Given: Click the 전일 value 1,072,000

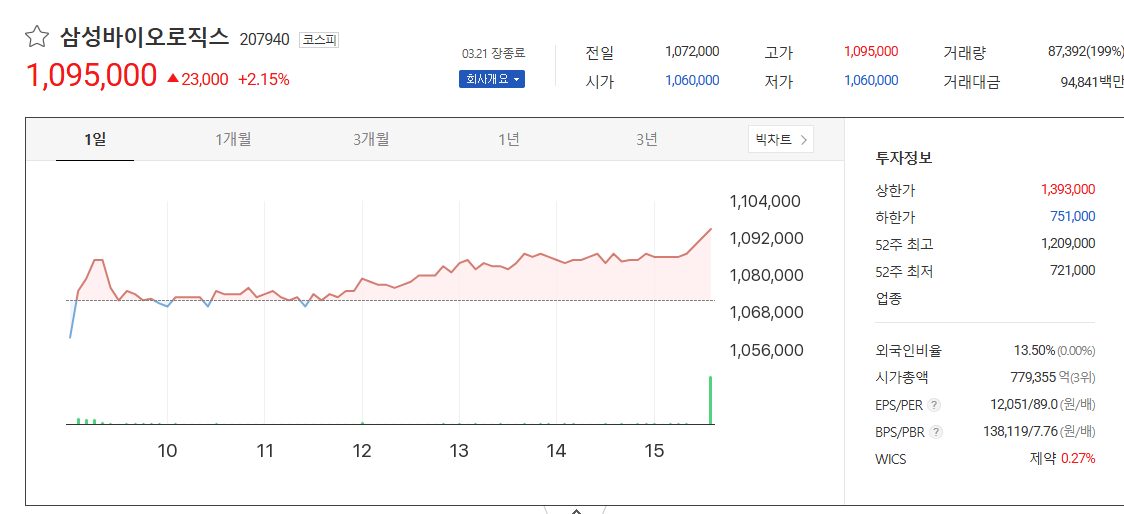Looking at the screenshot, I should tap(692, 52).
